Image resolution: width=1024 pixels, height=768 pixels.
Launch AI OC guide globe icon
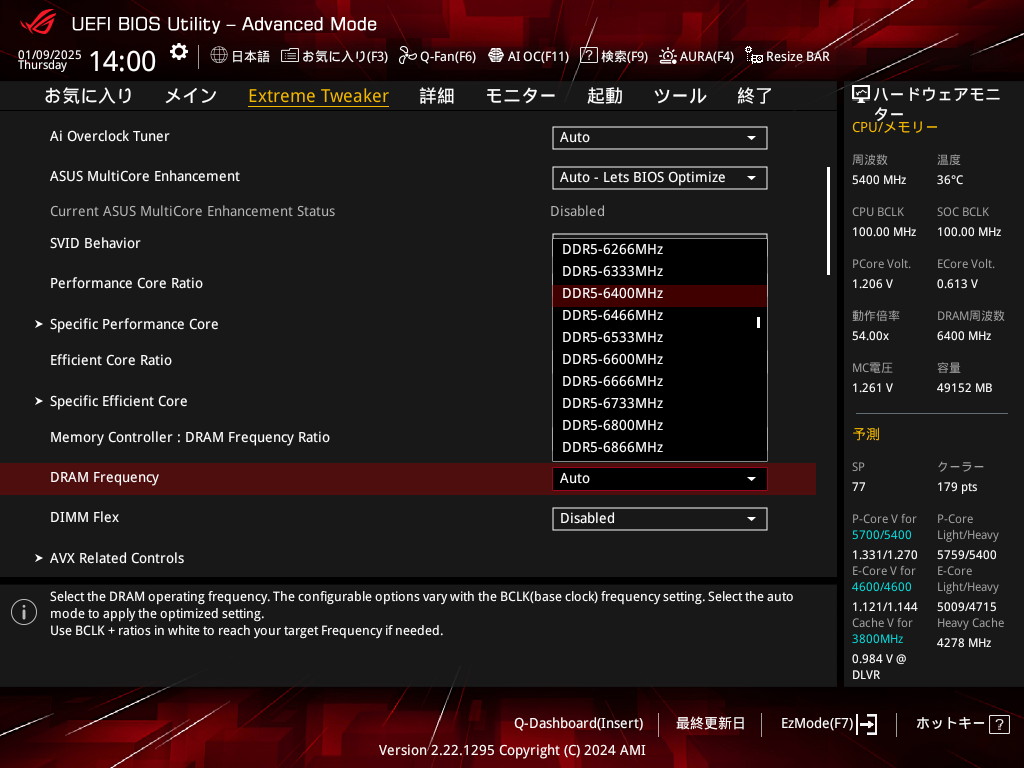coord(495,56)
